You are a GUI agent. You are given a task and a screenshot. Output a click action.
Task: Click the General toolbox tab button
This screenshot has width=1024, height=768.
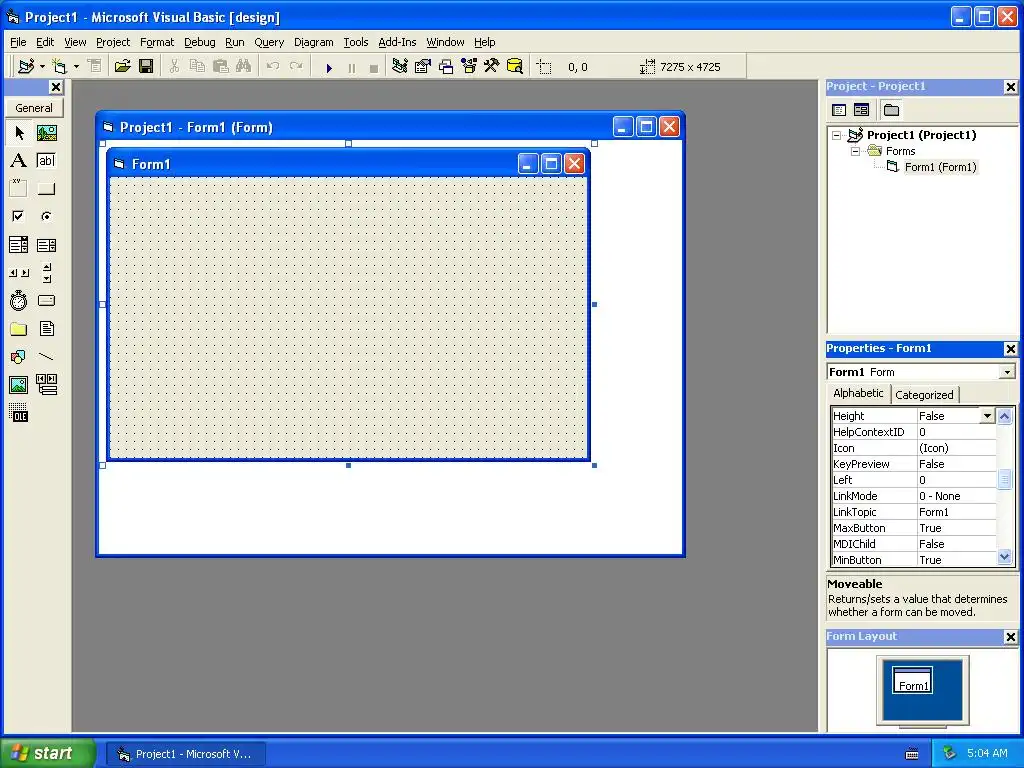34,108
